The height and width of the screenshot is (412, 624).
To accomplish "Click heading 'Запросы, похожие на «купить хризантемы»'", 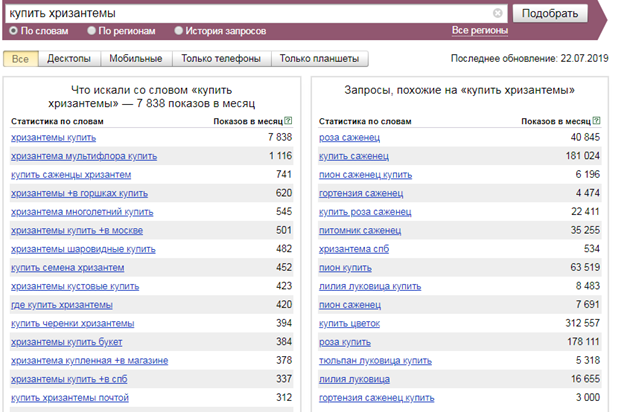I will click(x=460, y=90).
